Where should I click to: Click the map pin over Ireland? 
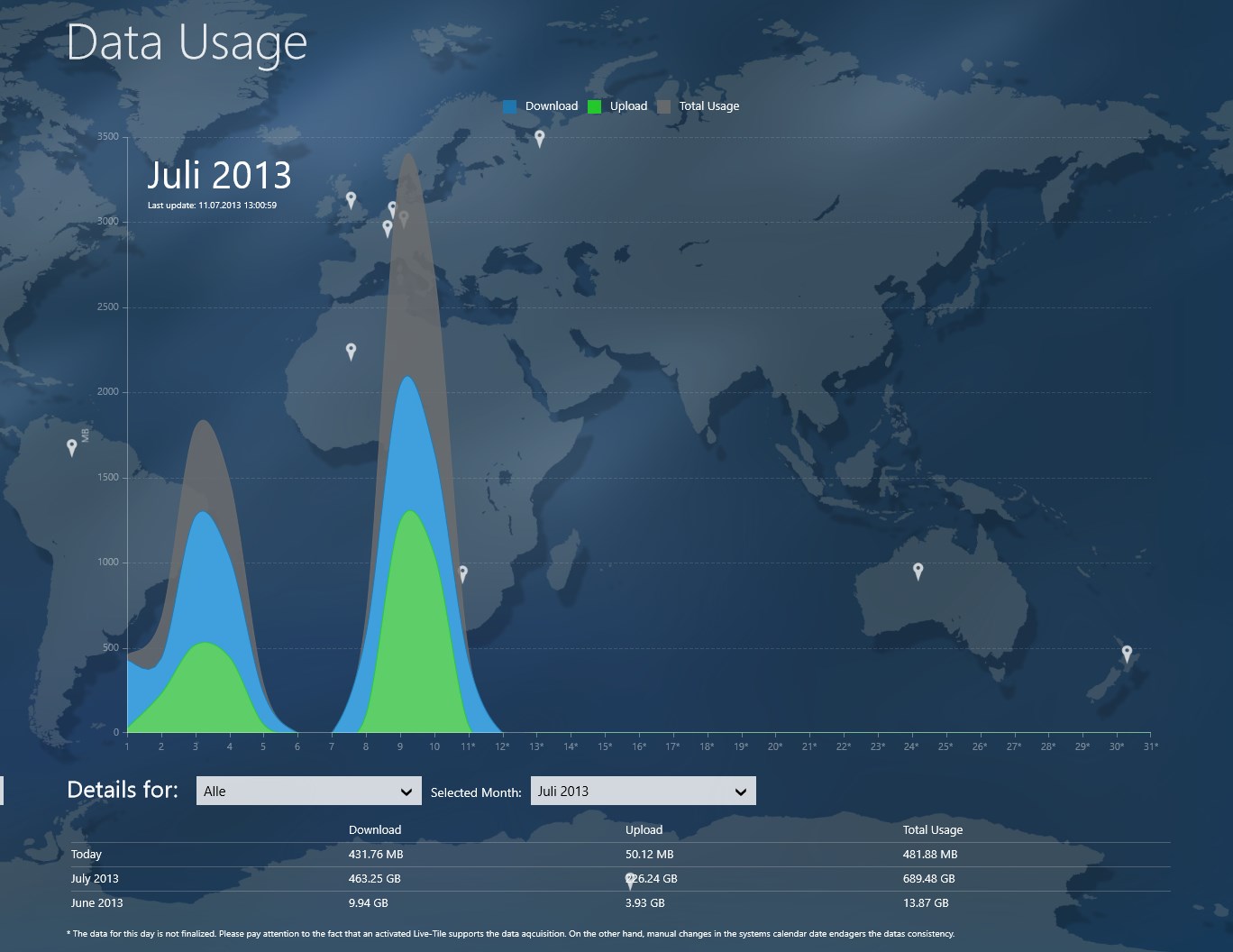pyautogui.click(x=351, y=199)
